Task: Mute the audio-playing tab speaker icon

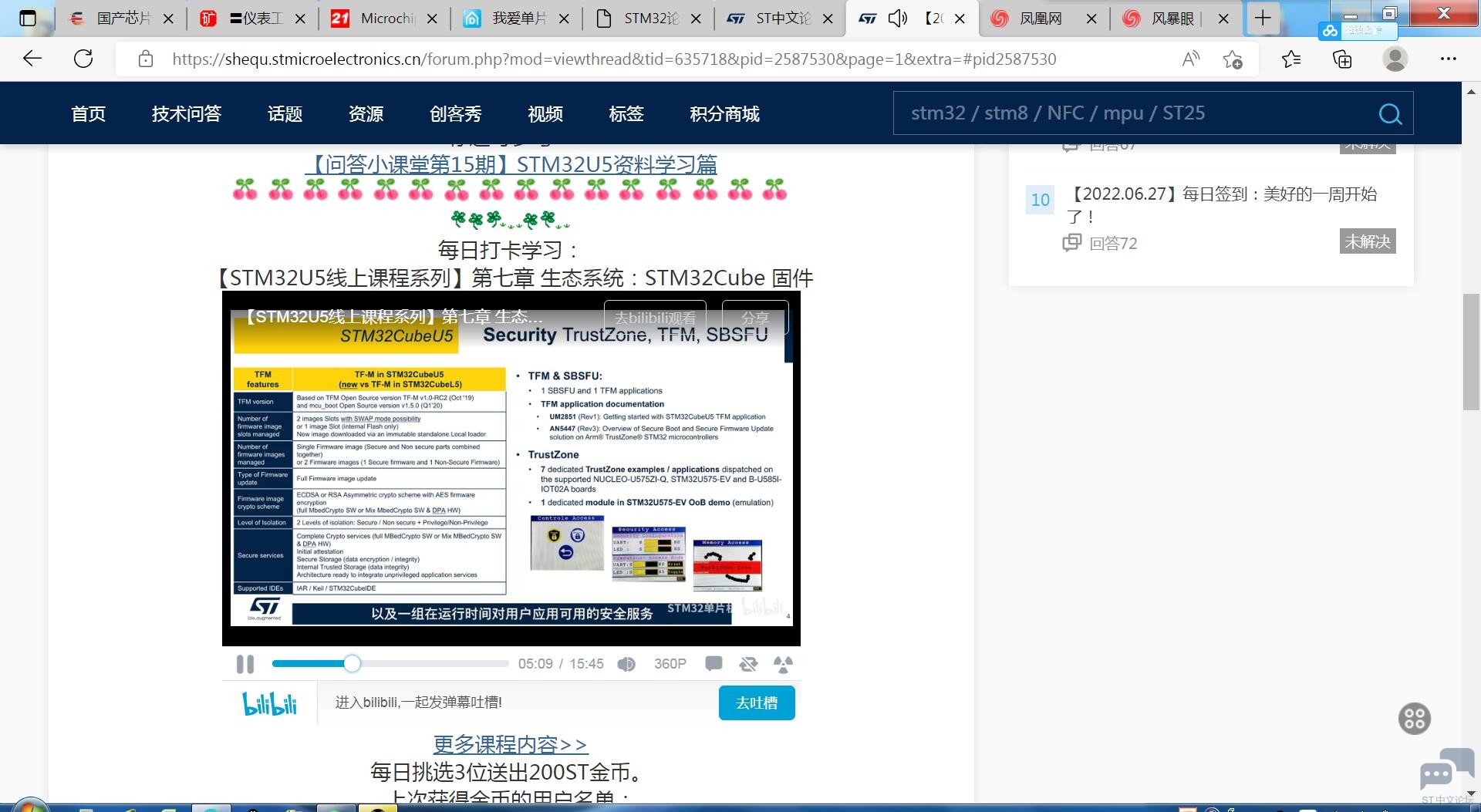Action: tap(898, 19)
